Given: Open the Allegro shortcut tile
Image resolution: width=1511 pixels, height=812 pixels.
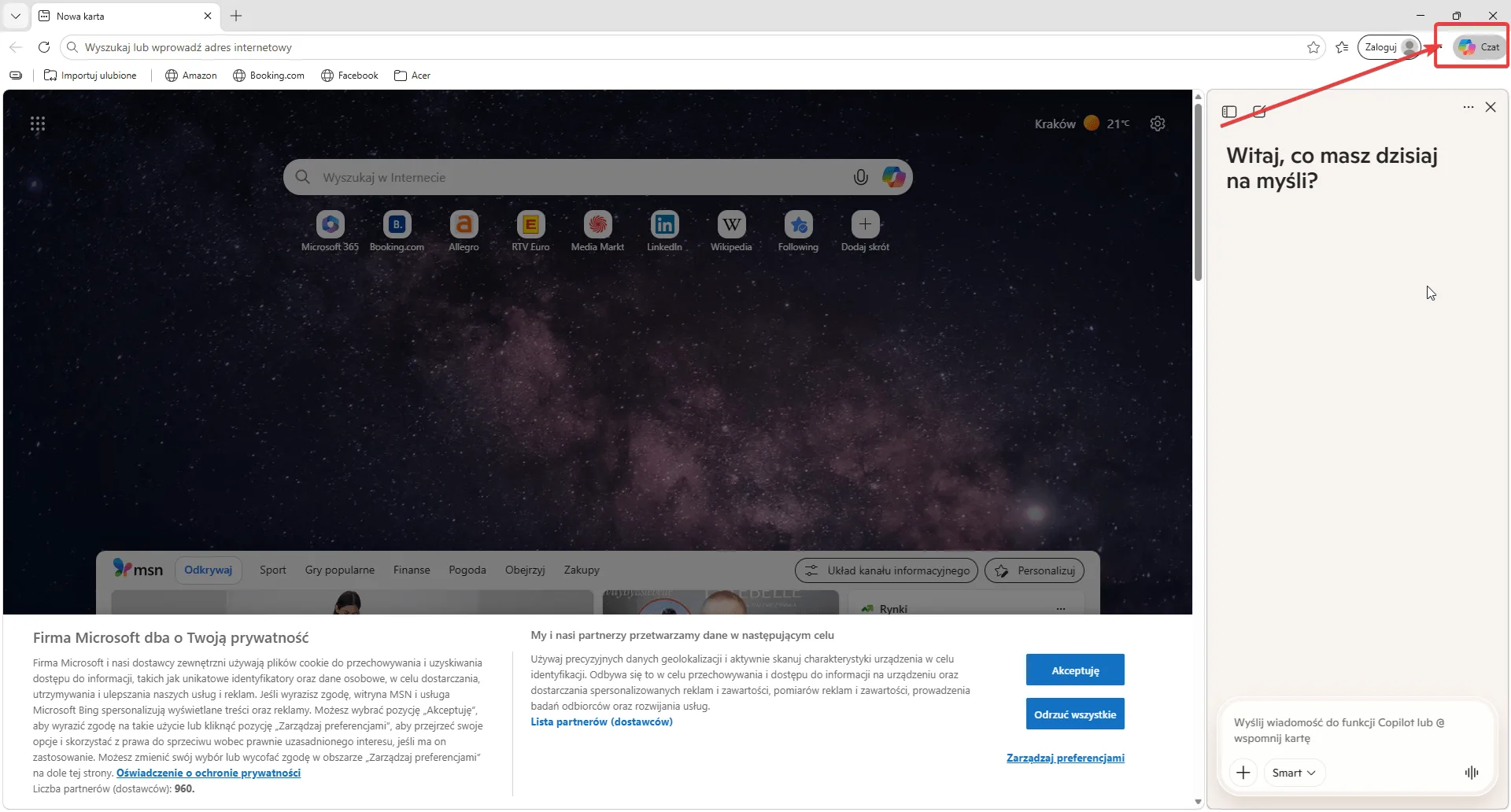Looking at the screenshot, I should click(x=464, y=231).
